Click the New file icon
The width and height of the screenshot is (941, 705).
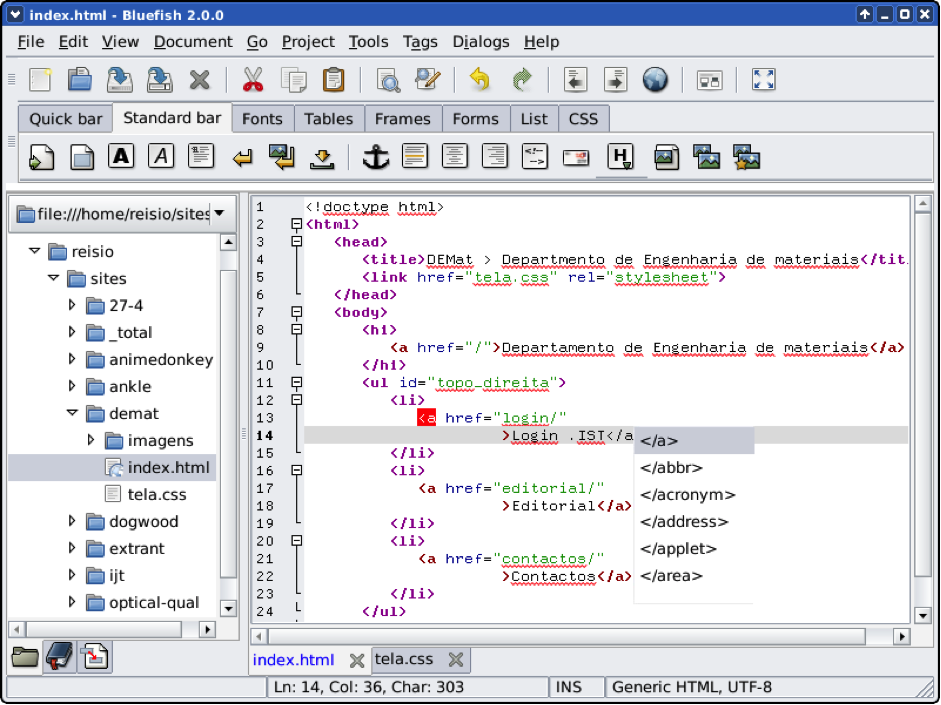pos(40,79)
